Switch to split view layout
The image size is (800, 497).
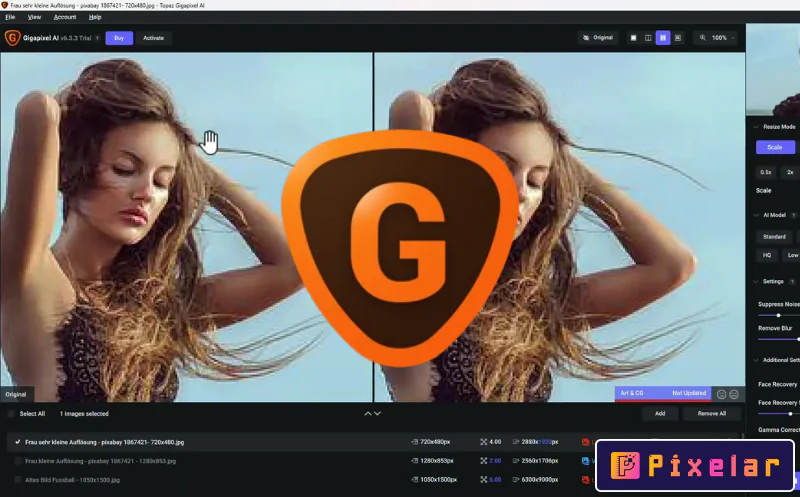coord(648,38)
